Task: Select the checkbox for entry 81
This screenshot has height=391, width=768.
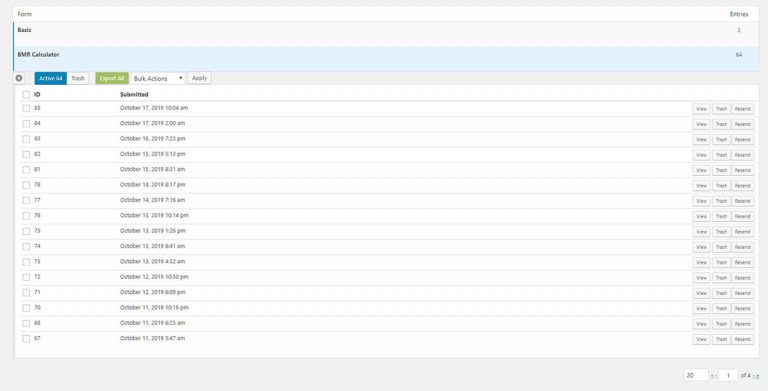Action: [x=26, y=170]
